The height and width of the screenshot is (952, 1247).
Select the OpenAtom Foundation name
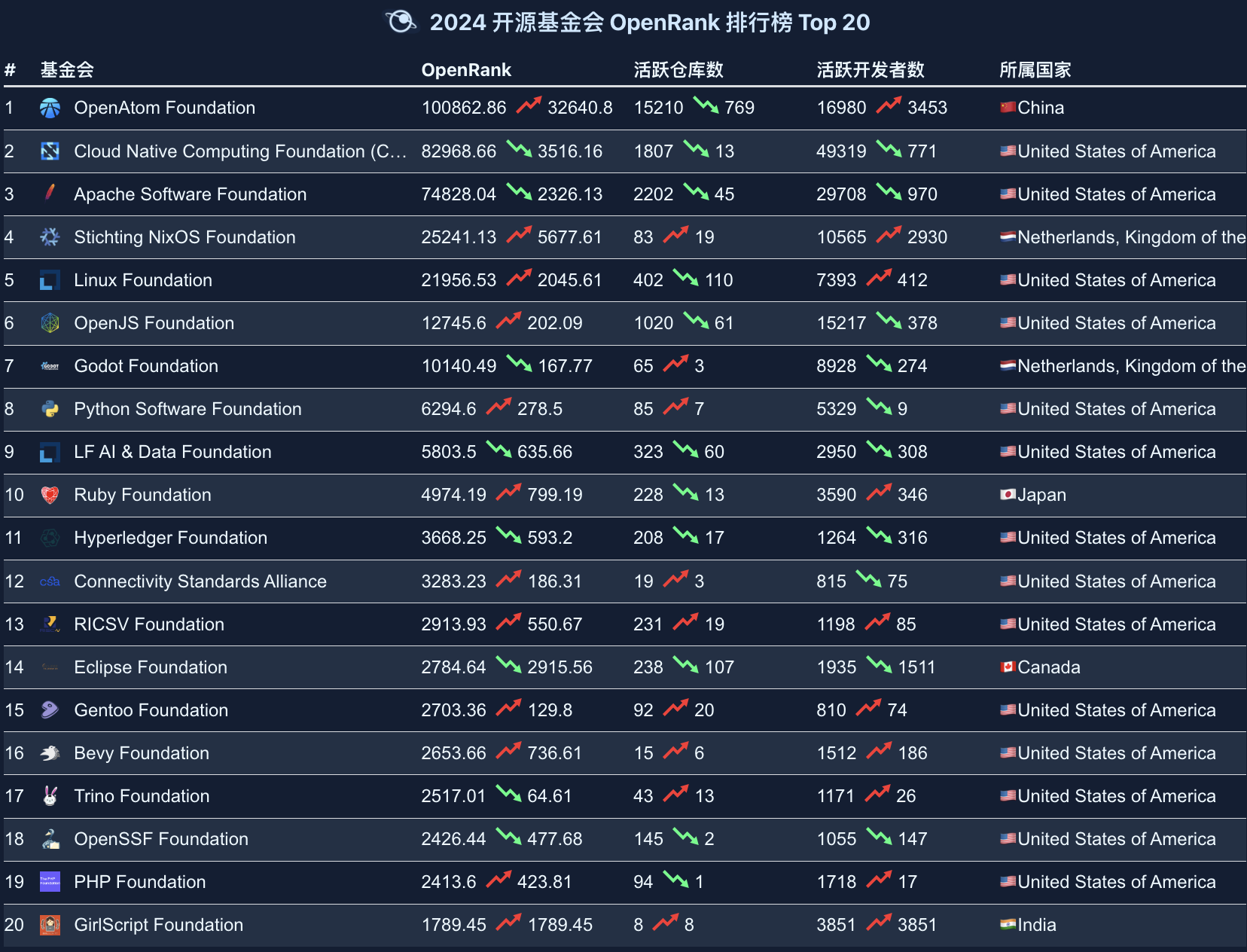[164, 108]
